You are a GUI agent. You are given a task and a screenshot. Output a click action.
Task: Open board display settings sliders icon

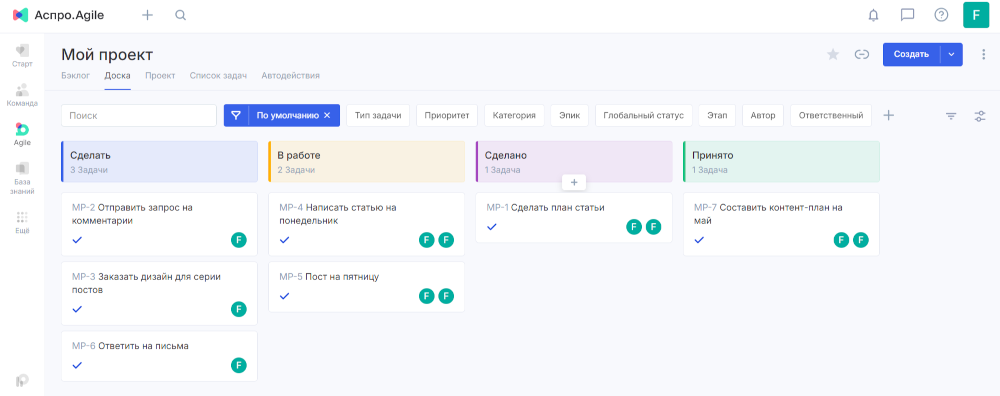[x=980, y=116]
